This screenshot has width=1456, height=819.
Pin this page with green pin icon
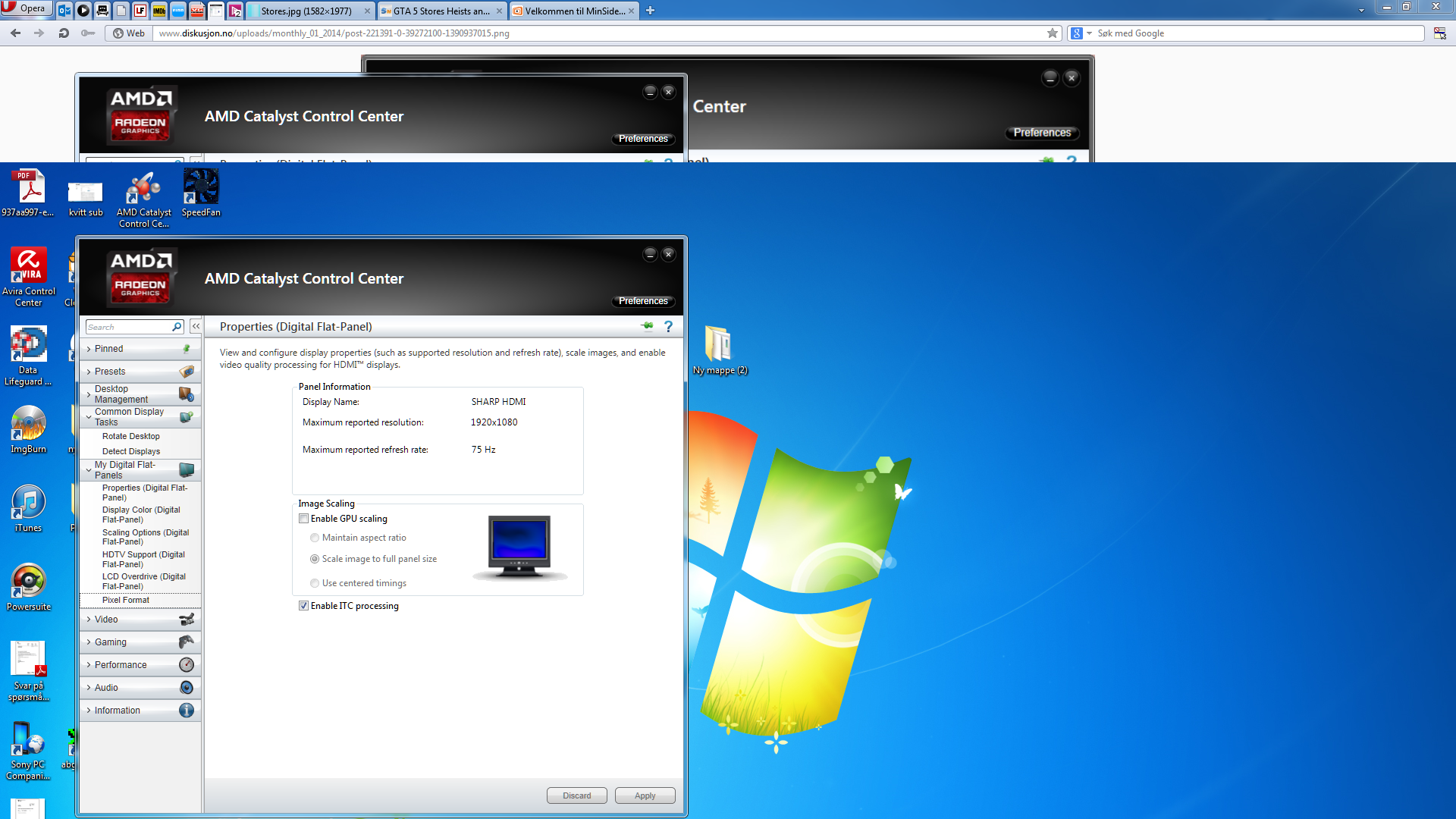[x=648, y=326]
